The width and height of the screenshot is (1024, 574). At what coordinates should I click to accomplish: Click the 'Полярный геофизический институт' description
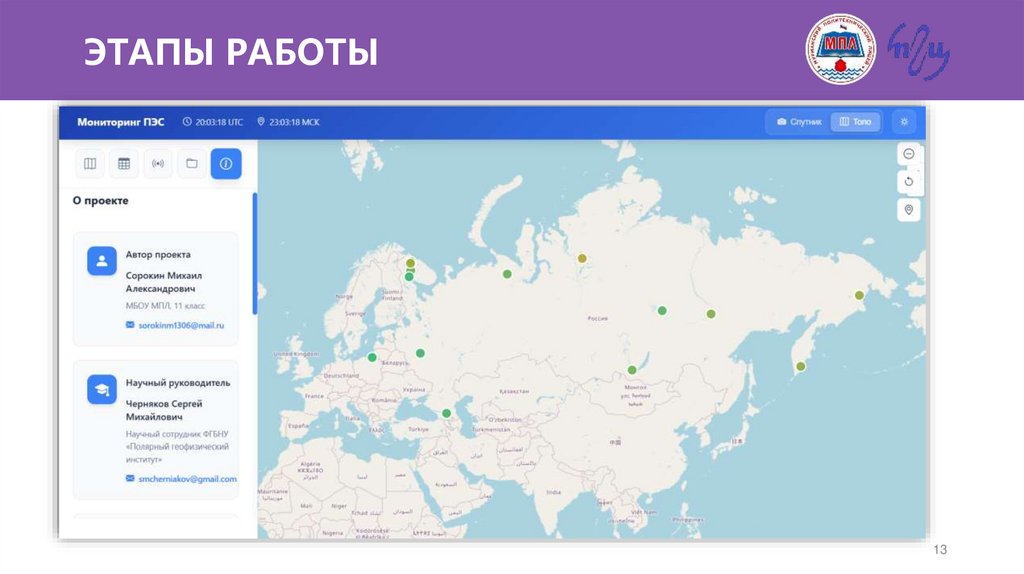click(x=177, y=447)
